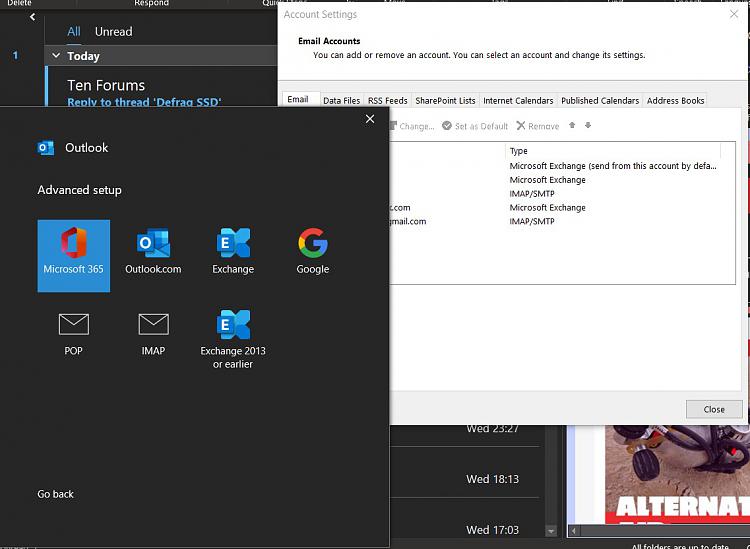Collapse folder pane with the left chevron

(x=32, y=17)
